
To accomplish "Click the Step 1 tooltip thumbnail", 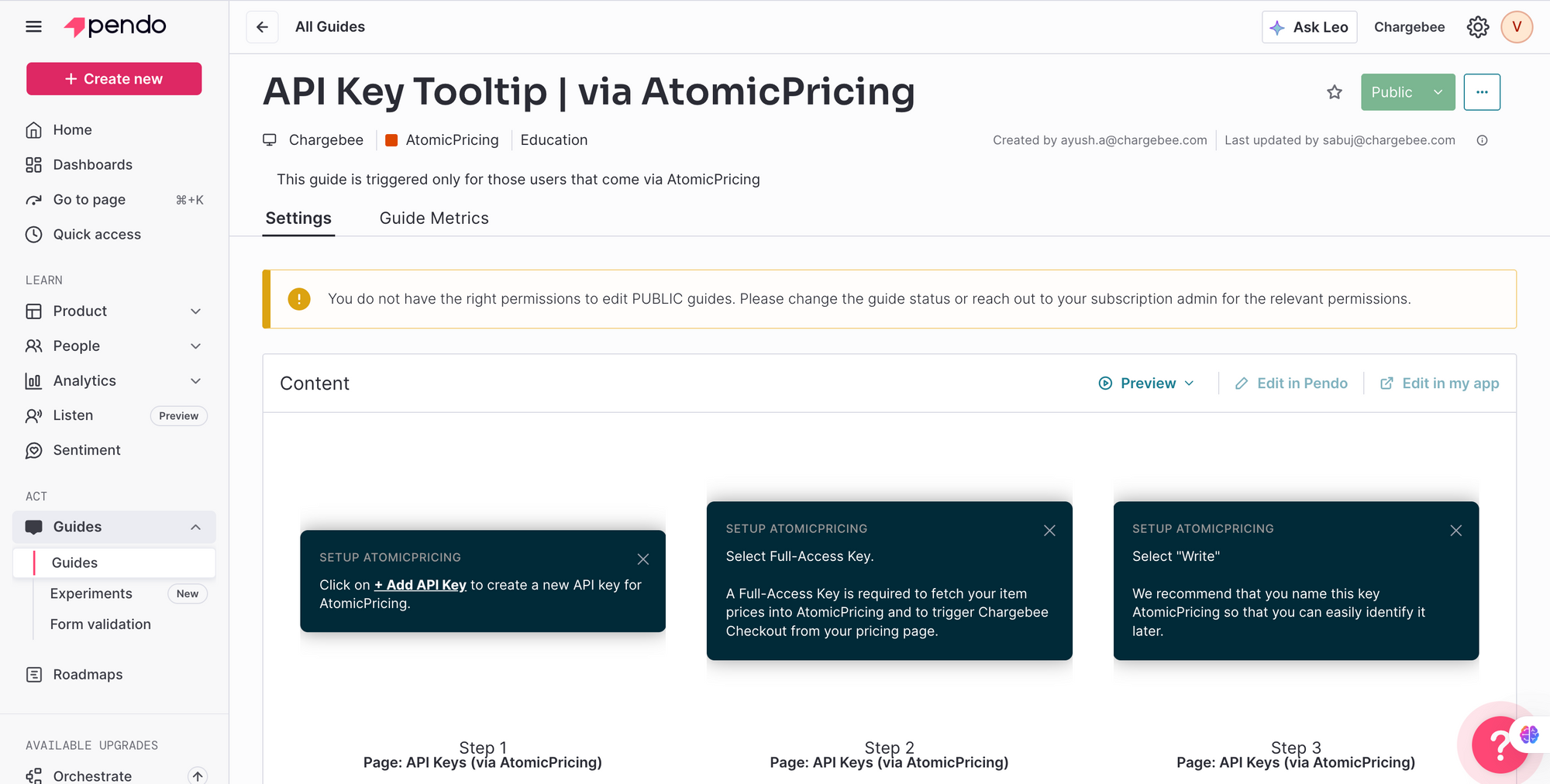I will (483, 581).
